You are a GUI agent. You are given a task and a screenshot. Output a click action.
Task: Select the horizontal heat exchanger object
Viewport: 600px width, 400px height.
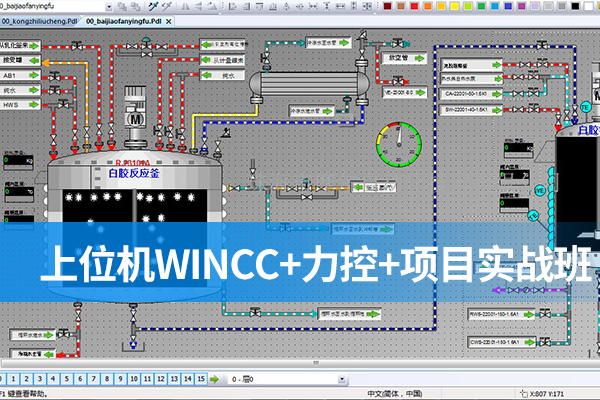[x=309, y=85]
